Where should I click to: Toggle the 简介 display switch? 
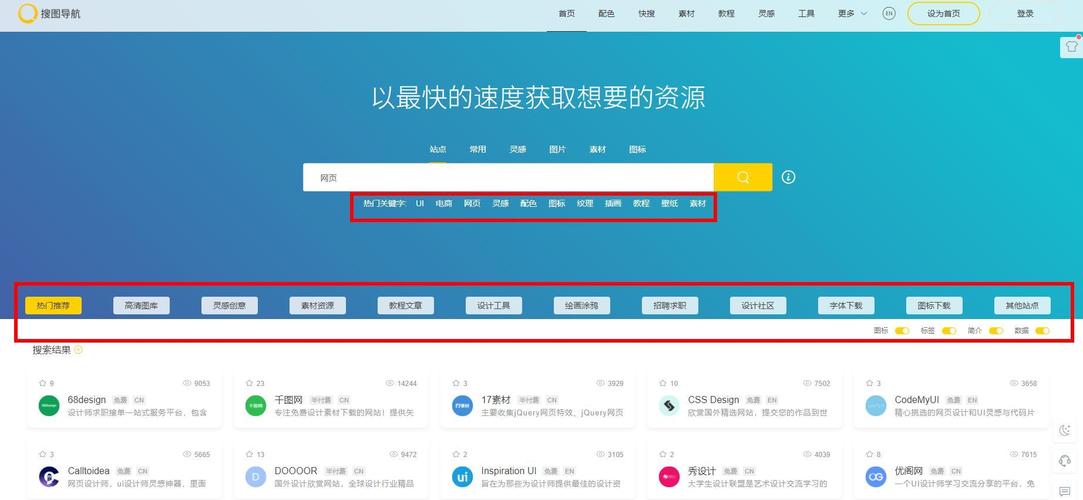click(995, 331)
